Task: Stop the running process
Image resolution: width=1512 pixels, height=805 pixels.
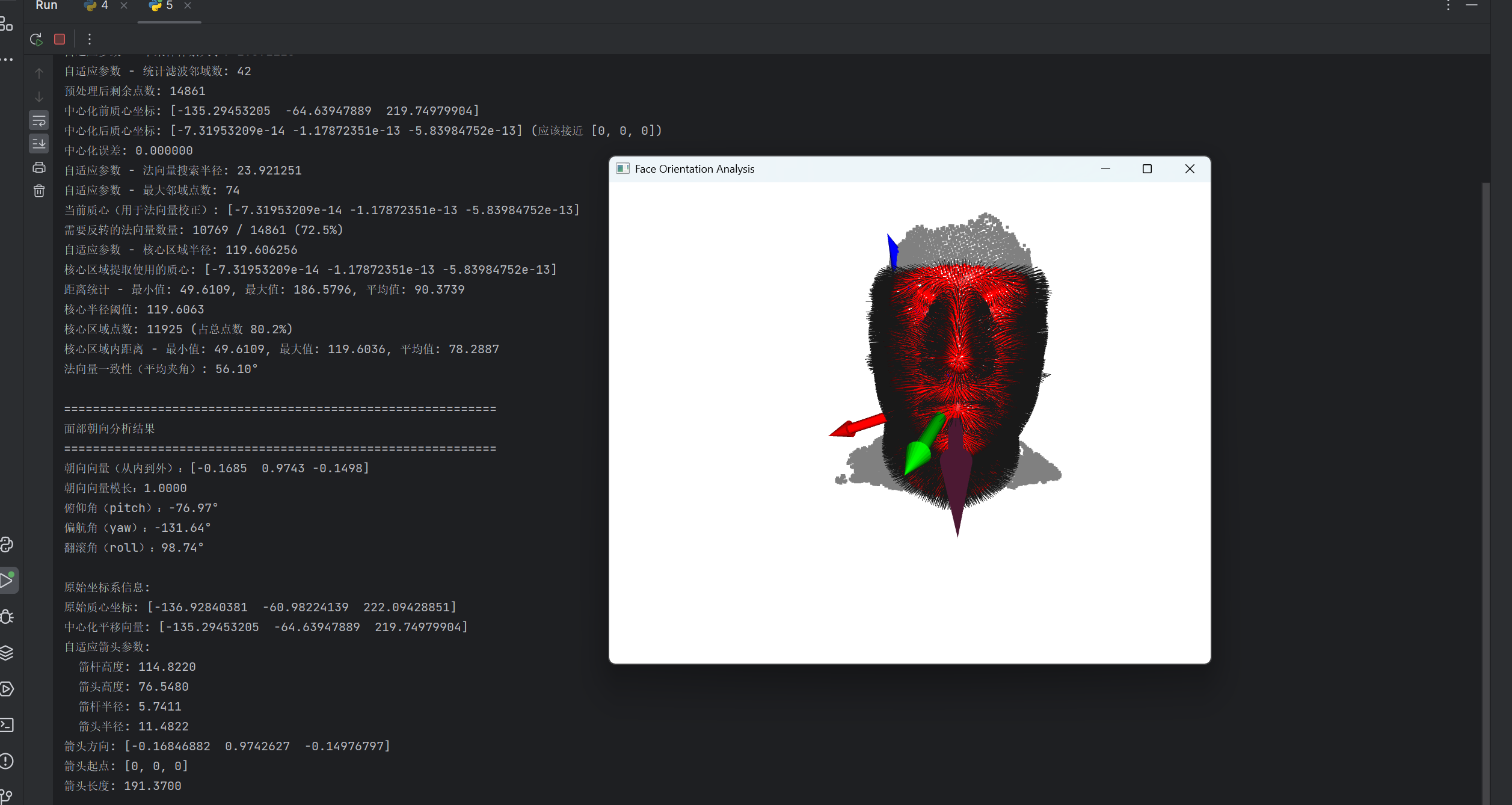Action: (x=60, y=40)
